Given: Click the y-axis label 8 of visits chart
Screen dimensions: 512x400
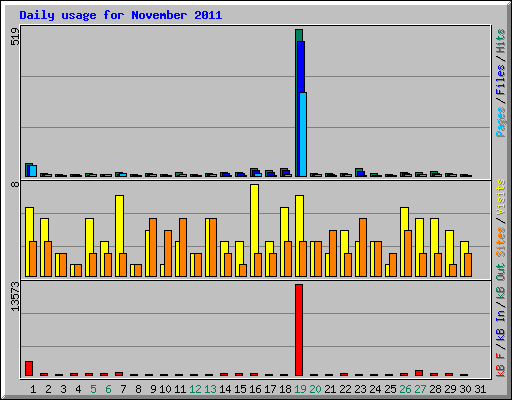Looking at the screenshot, I should 15,184.
